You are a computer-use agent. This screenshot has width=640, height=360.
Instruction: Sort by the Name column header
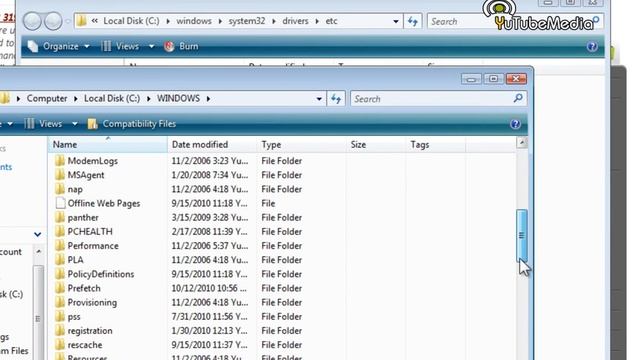click(x=107, y=145)
